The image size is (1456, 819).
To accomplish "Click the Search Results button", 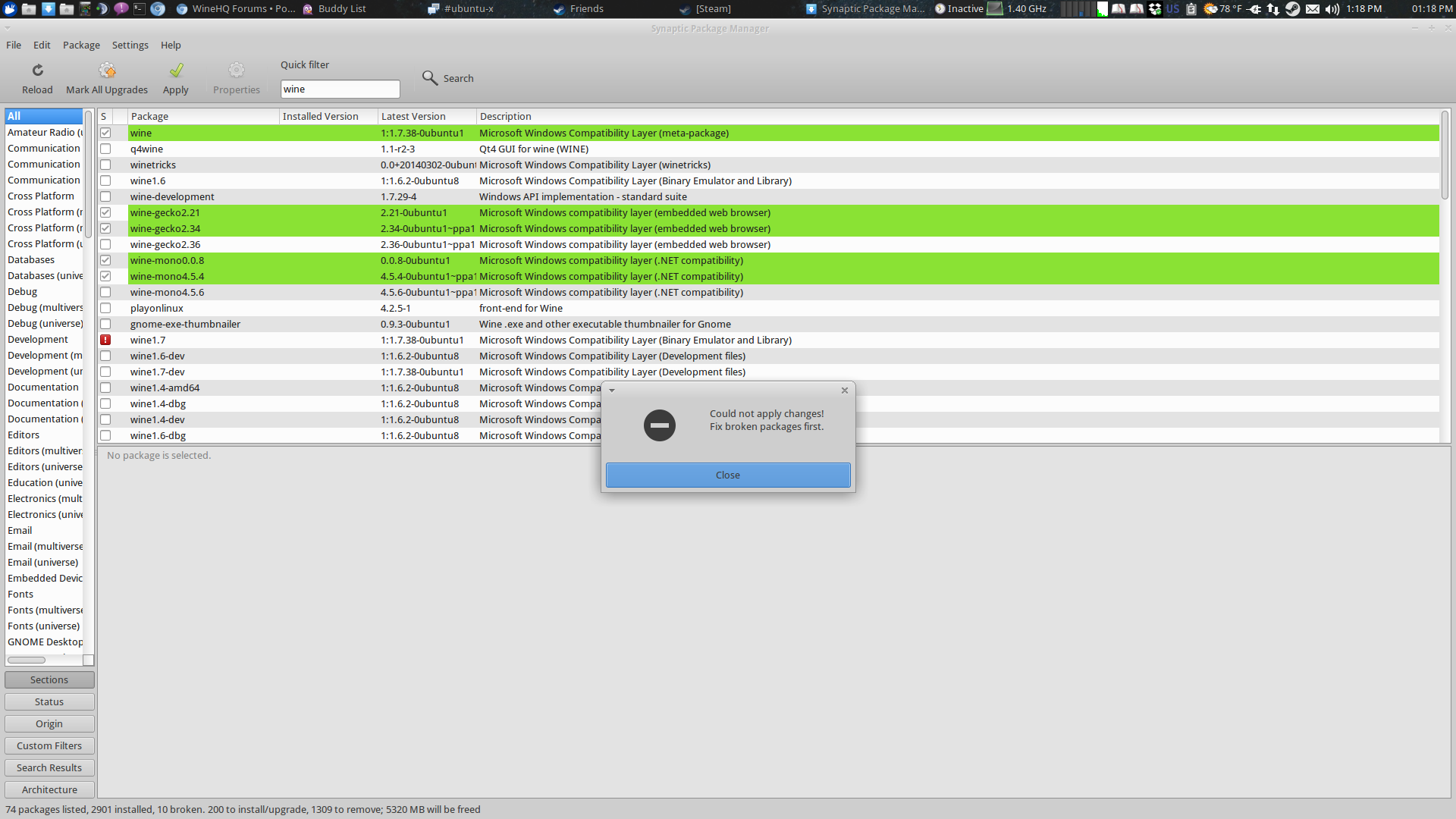I will click(x=49, y=768).
